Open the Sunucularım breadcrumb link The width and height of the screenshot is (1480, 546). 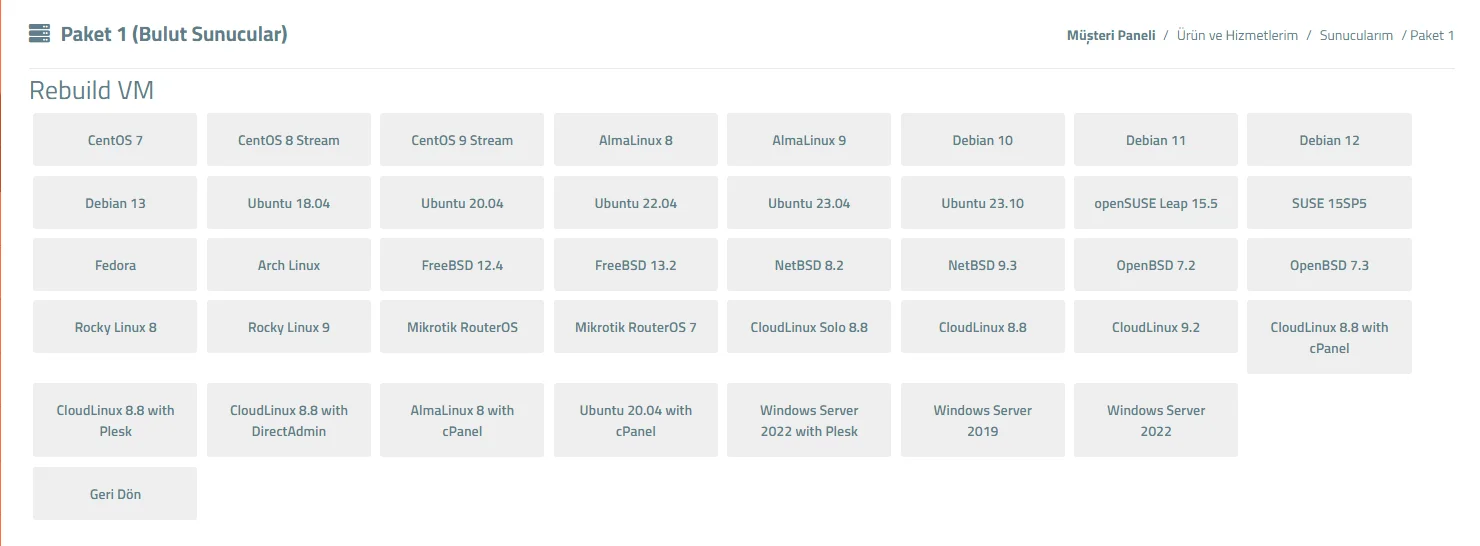pyautogui.click(x=1356, y=35)
